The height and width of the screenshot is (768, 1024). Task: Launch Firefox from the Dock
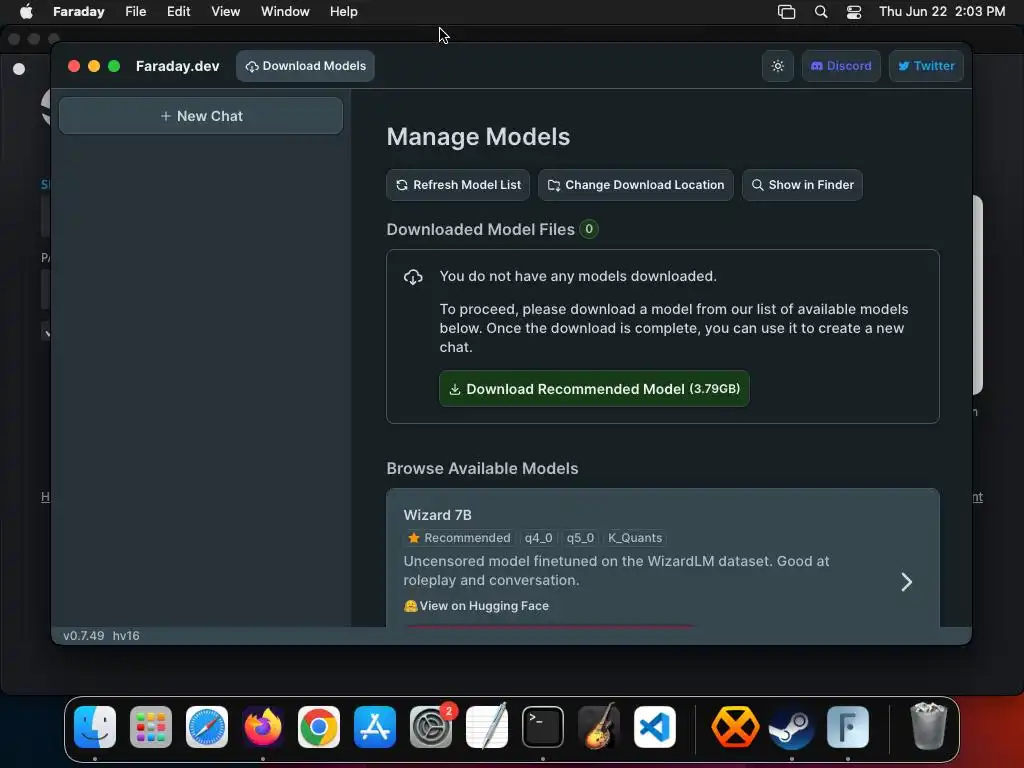point(263,727)
